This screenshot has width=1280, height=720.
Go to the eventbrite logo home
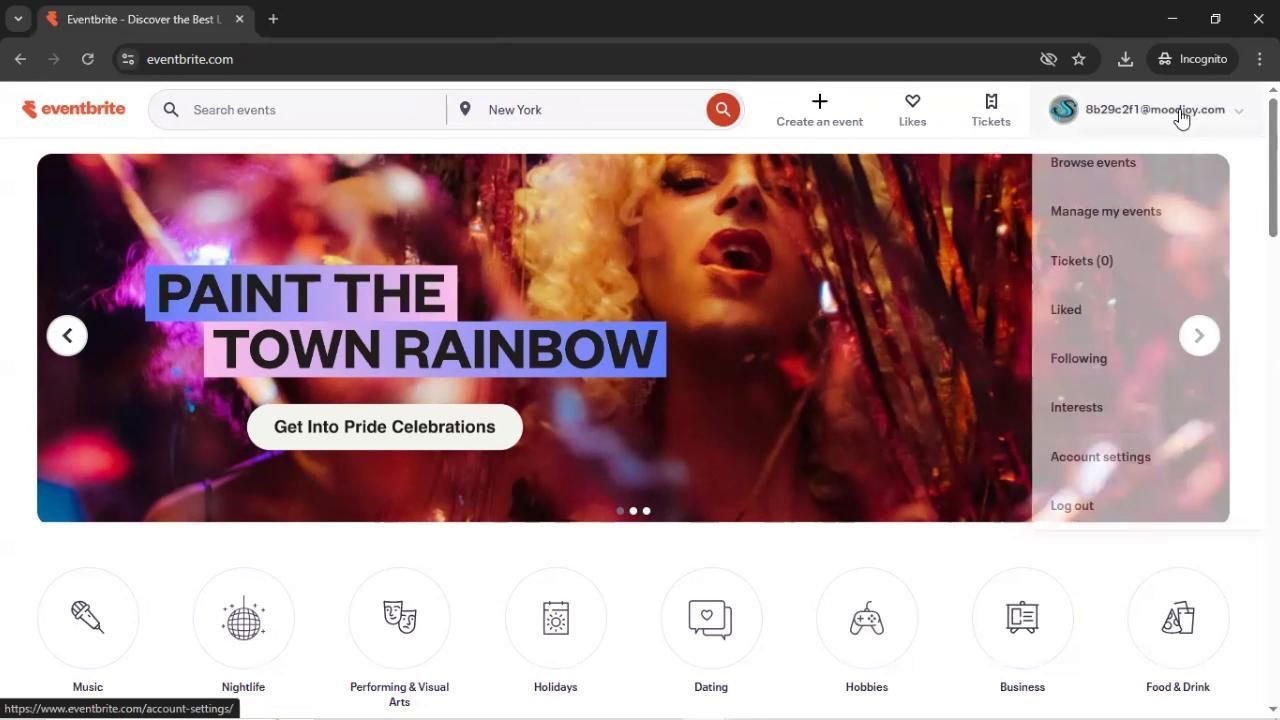74,109
